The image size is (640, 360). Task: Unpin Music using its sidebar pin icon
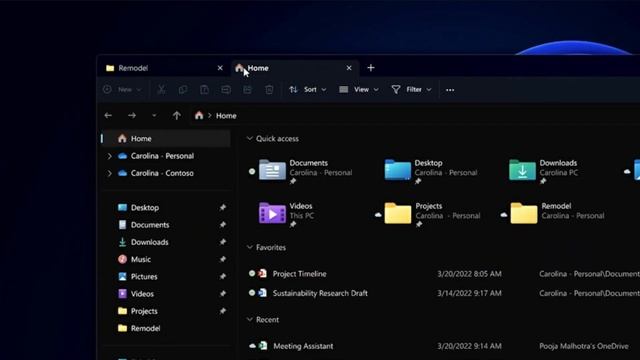(222, 259)
